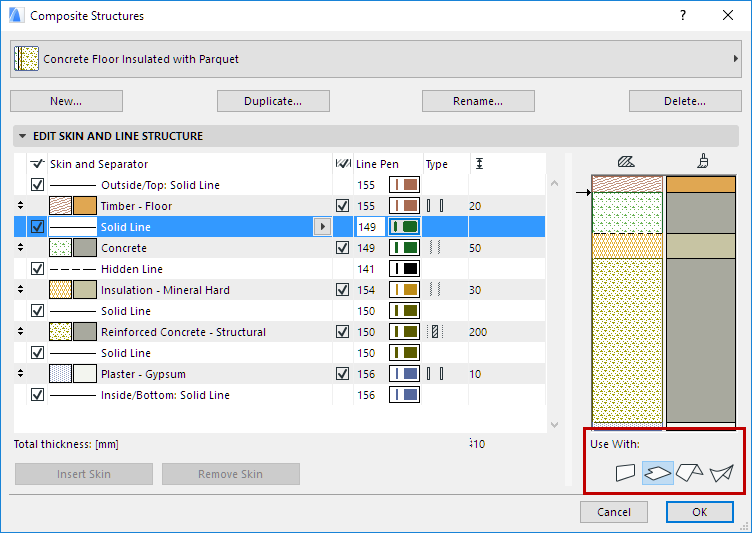The height and width of the screenshot is (533, 752).
Task: Click the Plaster - Gypsum finish type icon
Action: coord(435,374)
